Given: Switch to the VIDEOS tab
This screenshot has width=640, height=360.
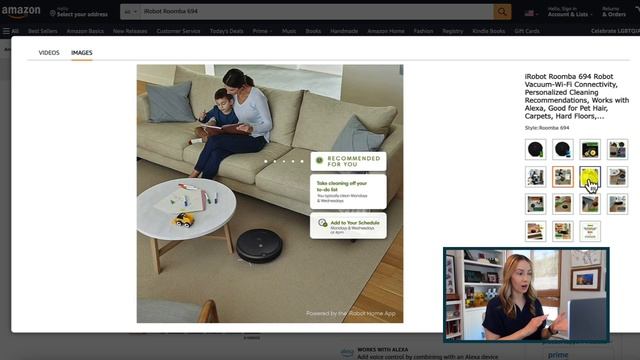Looking at the screenshot, I should 49,53.
